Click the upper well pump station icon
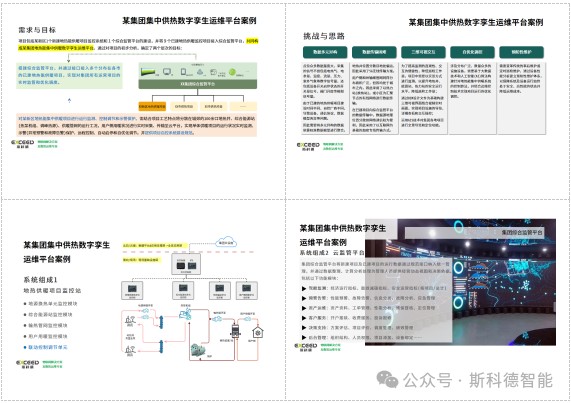571x403 pixels. pos(130,320)
